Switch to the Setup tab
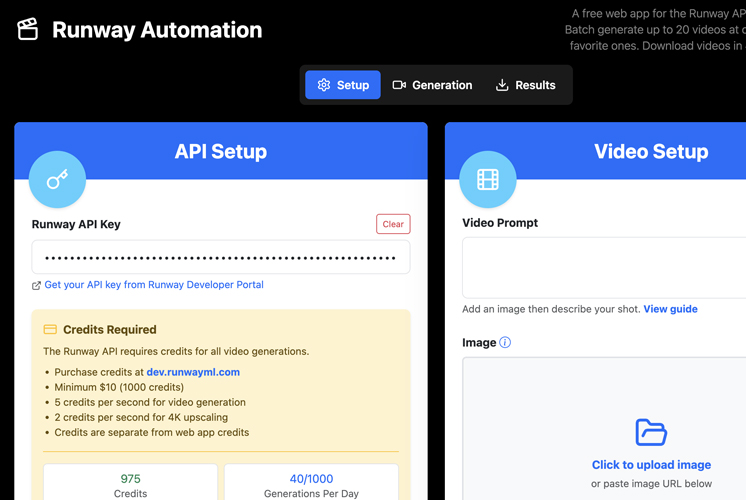This screenshot has height=500, width=746. pyautogui.click(x=342, y=85)
